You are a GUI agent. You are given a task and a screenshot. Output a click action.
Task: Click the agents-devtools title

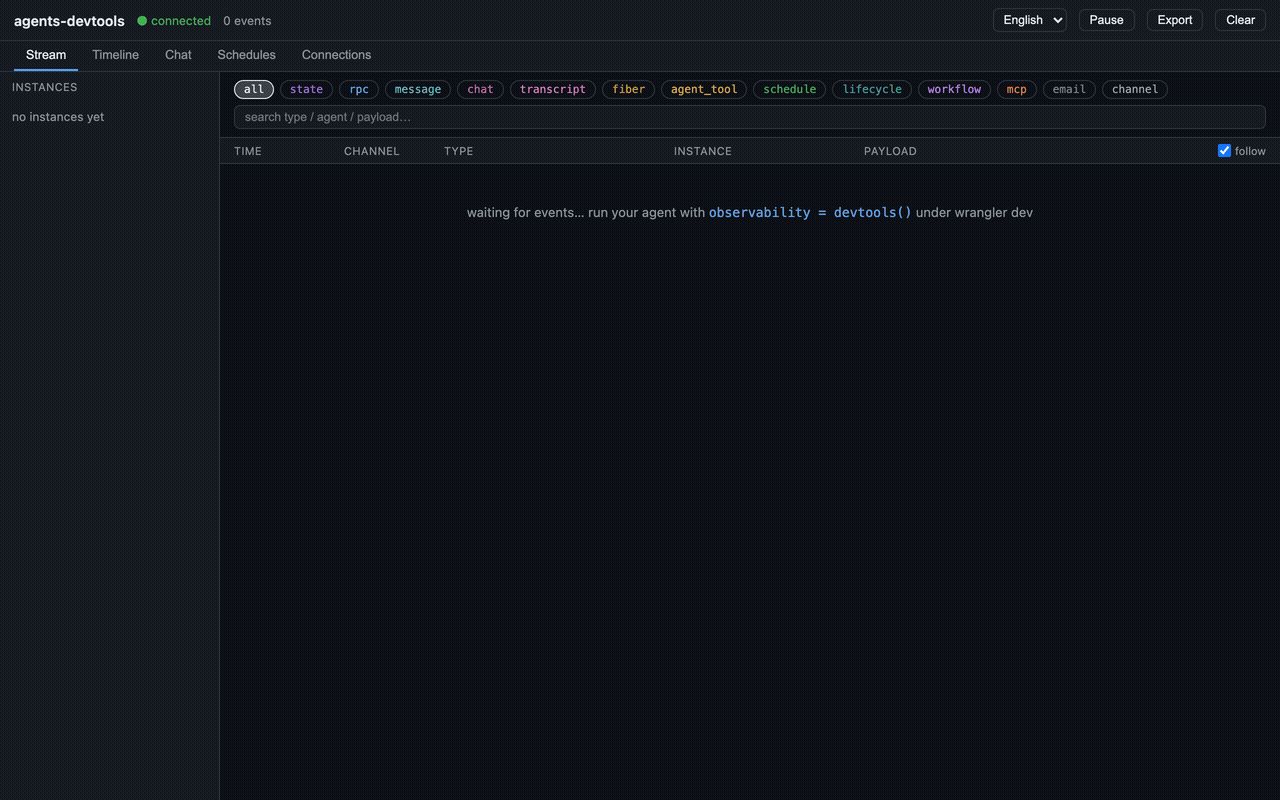pos(69,21)
